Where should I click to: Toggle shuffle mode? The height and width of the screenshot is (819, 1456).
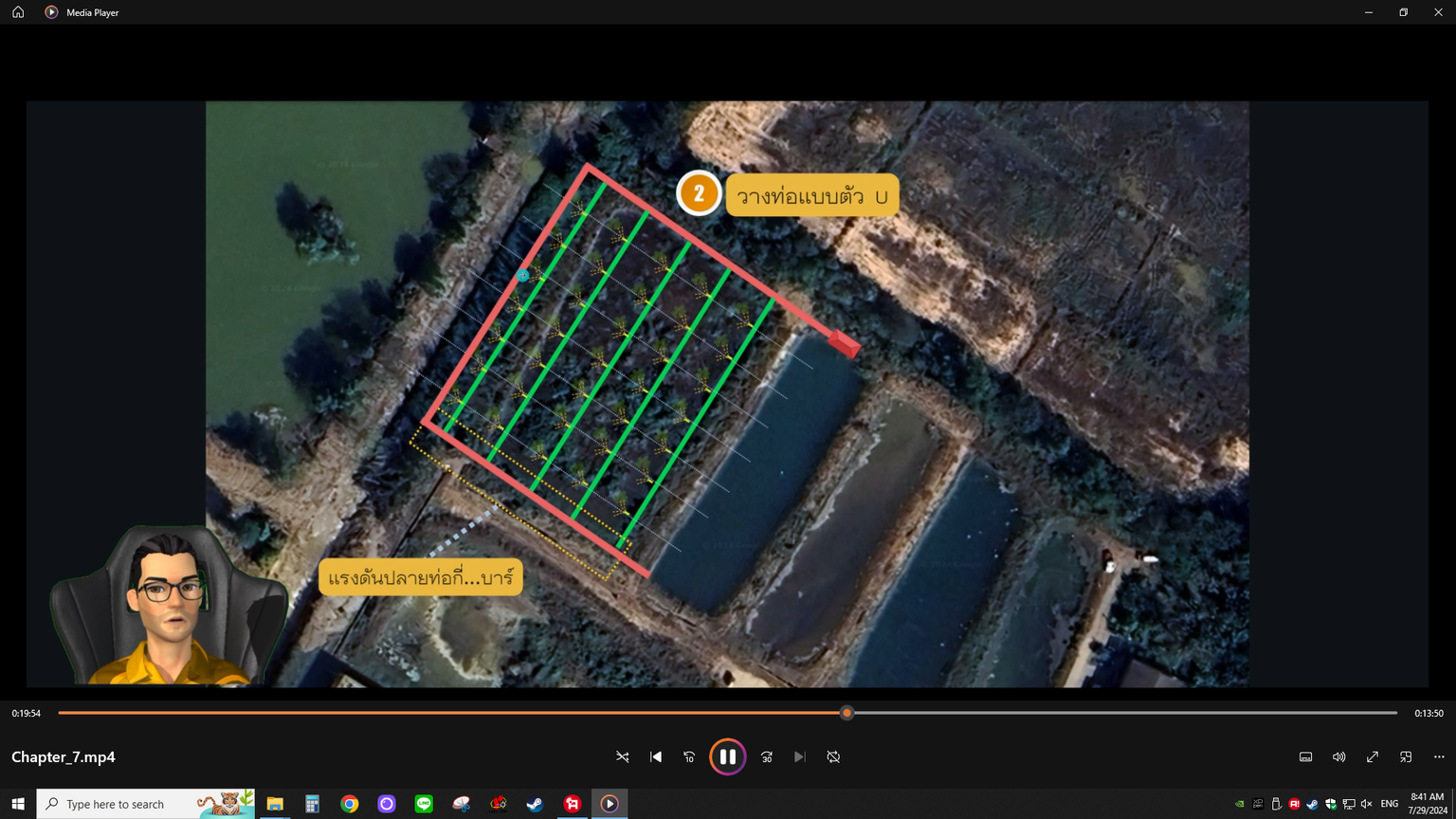pyautogui.click(x=623, y=756)
